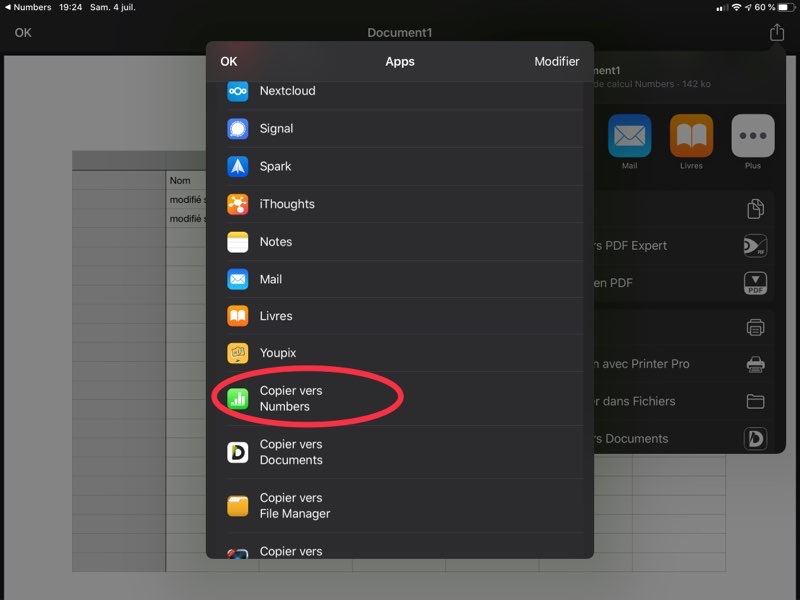
Task: Select the Signal app icon
Action: tap(237, 128)
